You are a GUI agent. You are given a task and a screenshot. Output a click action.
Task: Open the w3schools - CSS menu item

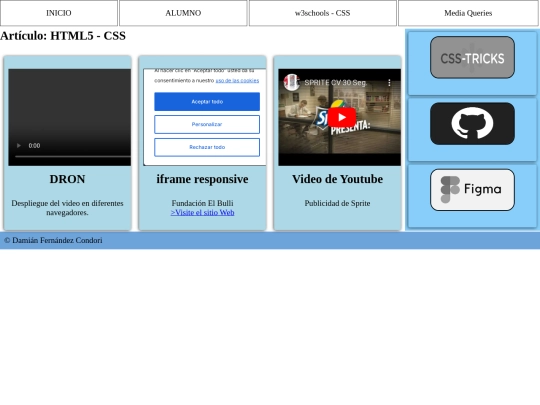(x=323, y=13)
